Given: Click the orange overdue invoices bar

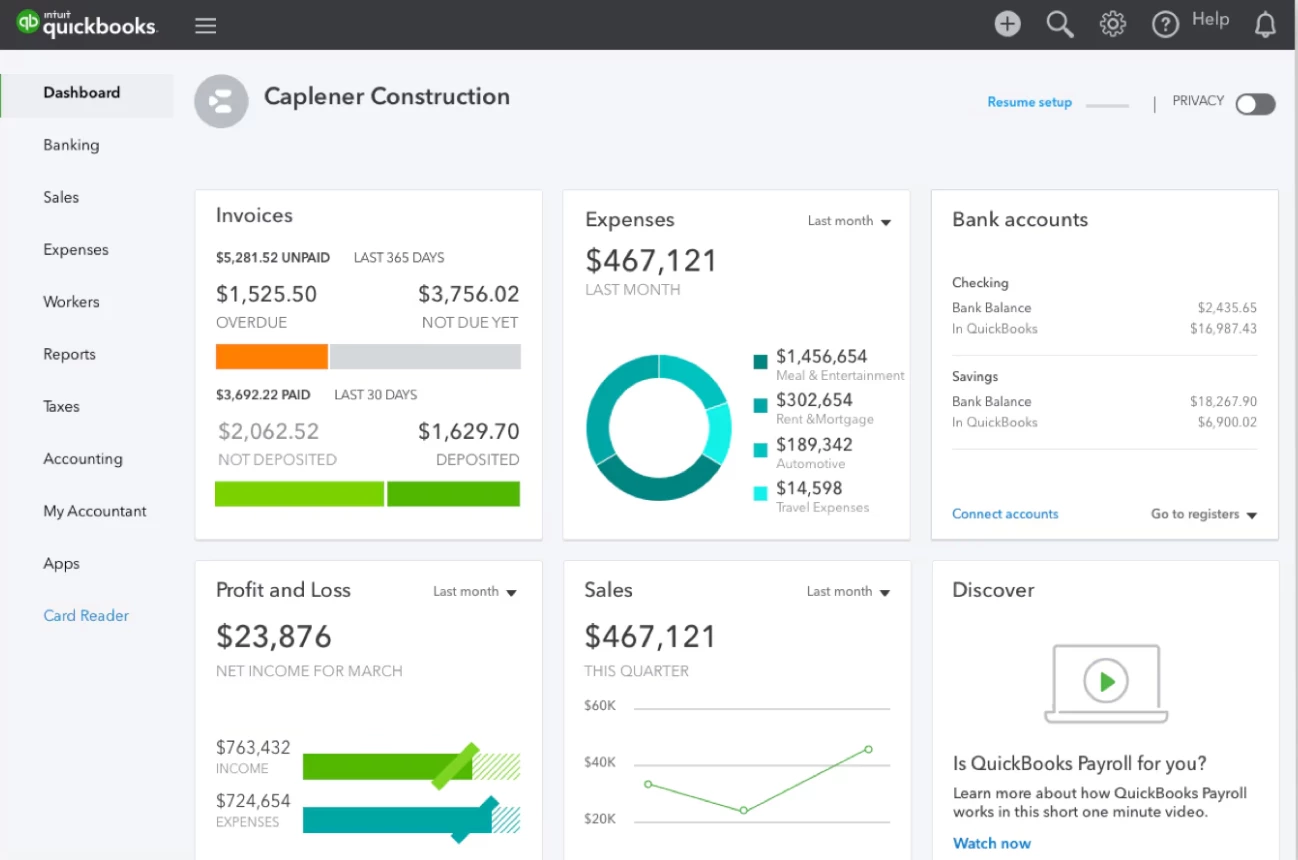Looking at the screenshot, I should click(x=272, y=357).
